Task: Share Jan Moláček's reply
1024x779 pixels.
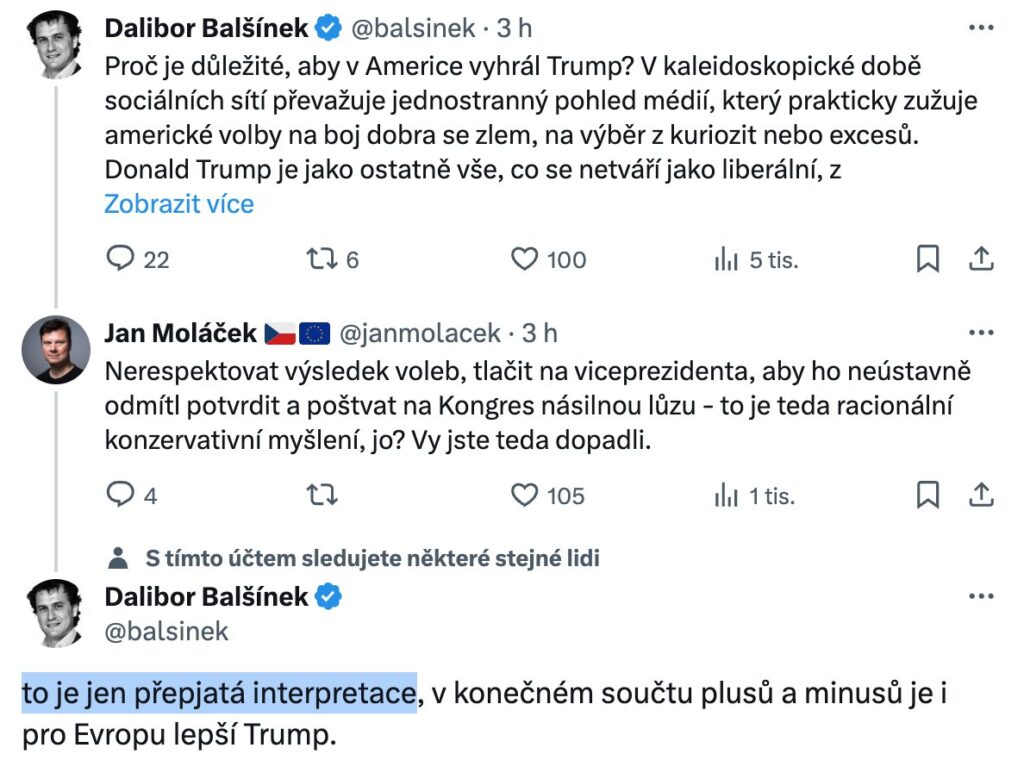Action: (982, 494)
